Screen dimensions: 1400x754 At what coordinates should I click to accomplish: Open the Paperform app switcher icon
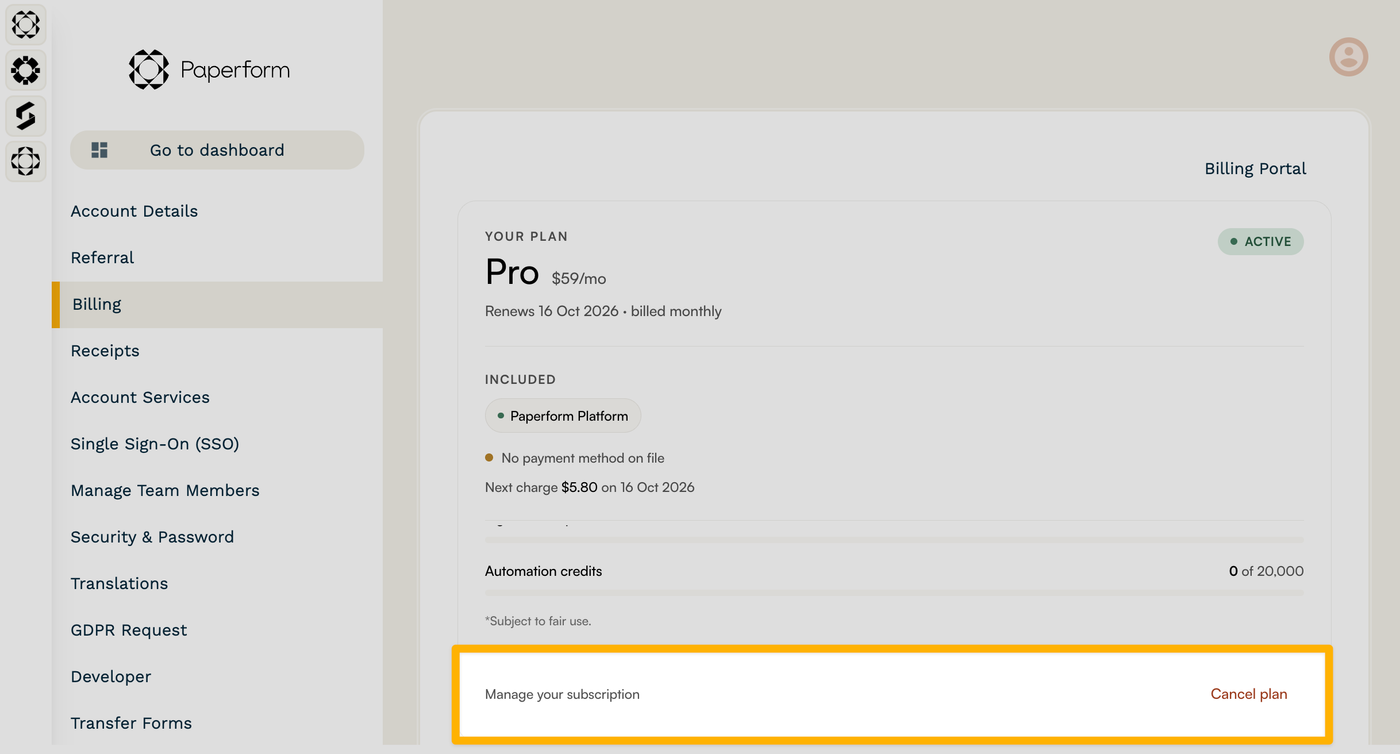(26, 24)
